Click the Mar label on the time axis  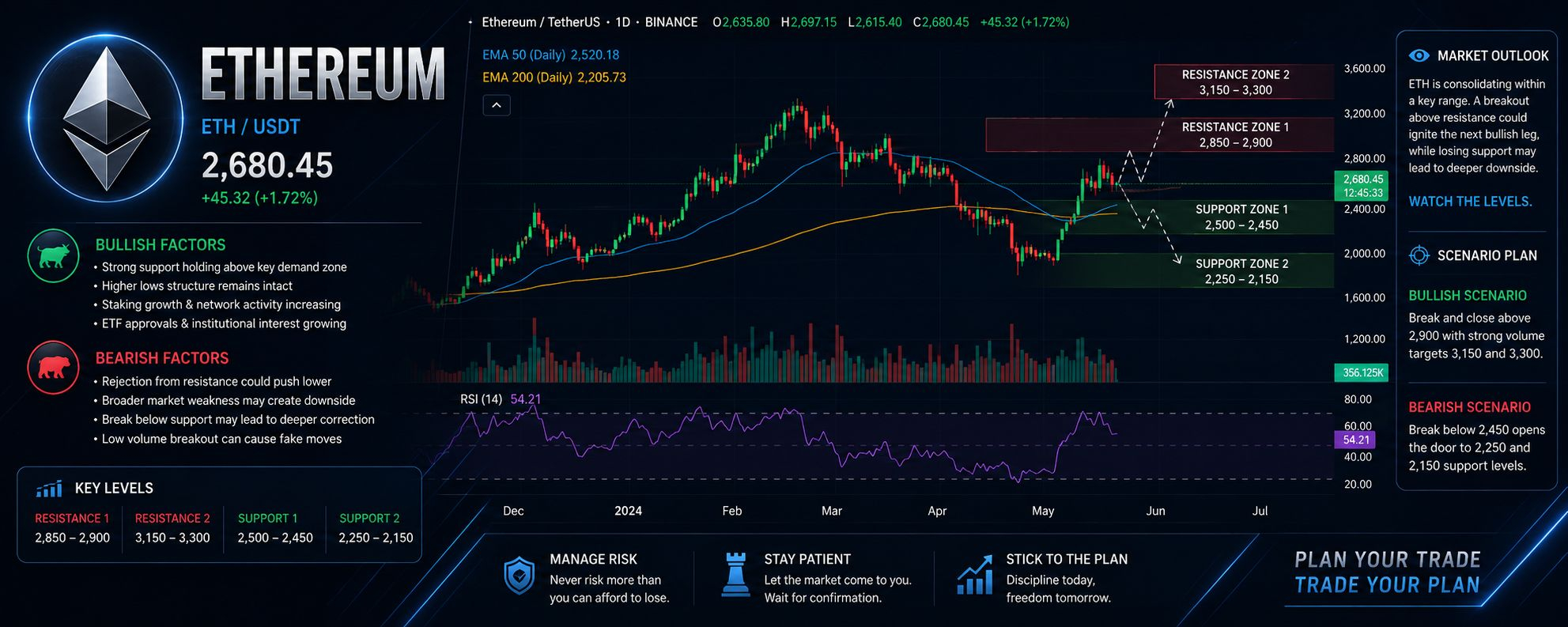(x=831, y=511)
